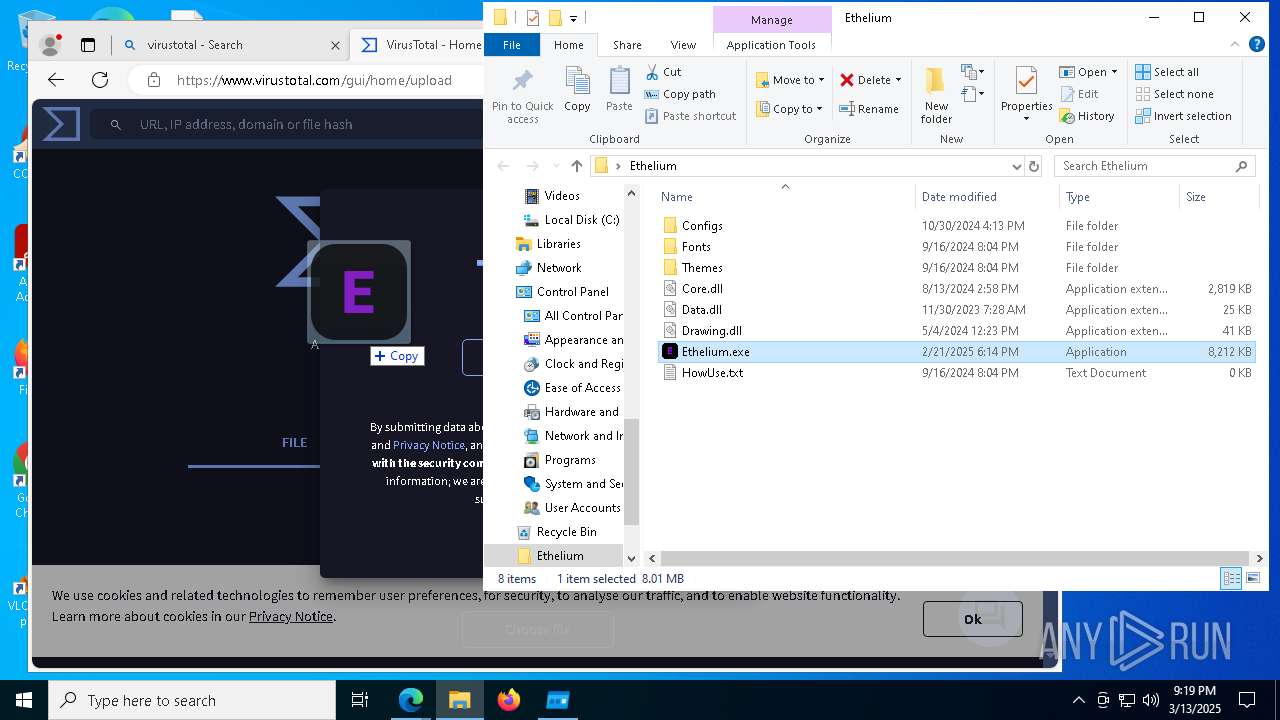Sort files by Name column

(677, 197)
